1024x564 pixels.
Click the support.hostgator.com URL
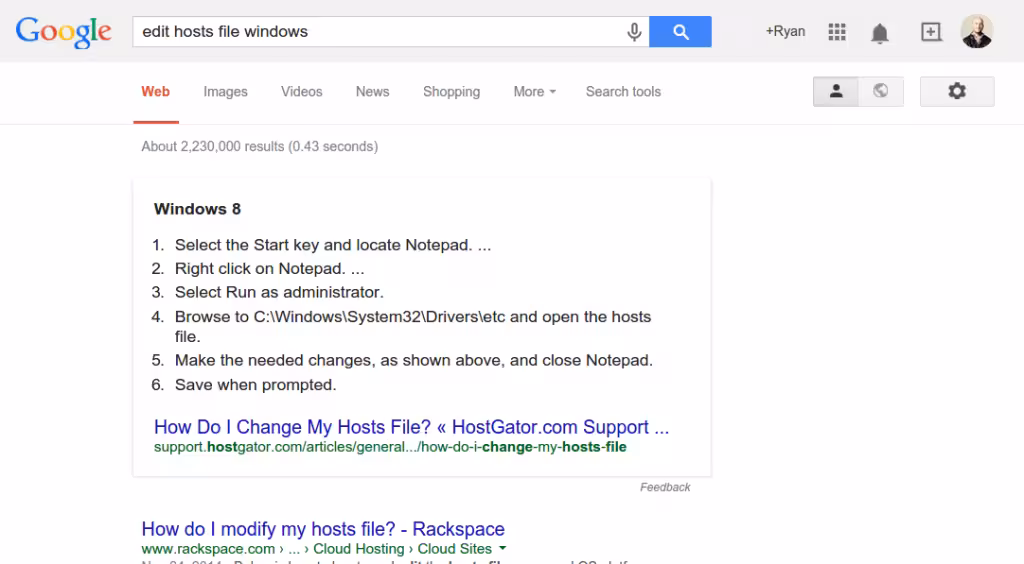(x=390, y=447)
